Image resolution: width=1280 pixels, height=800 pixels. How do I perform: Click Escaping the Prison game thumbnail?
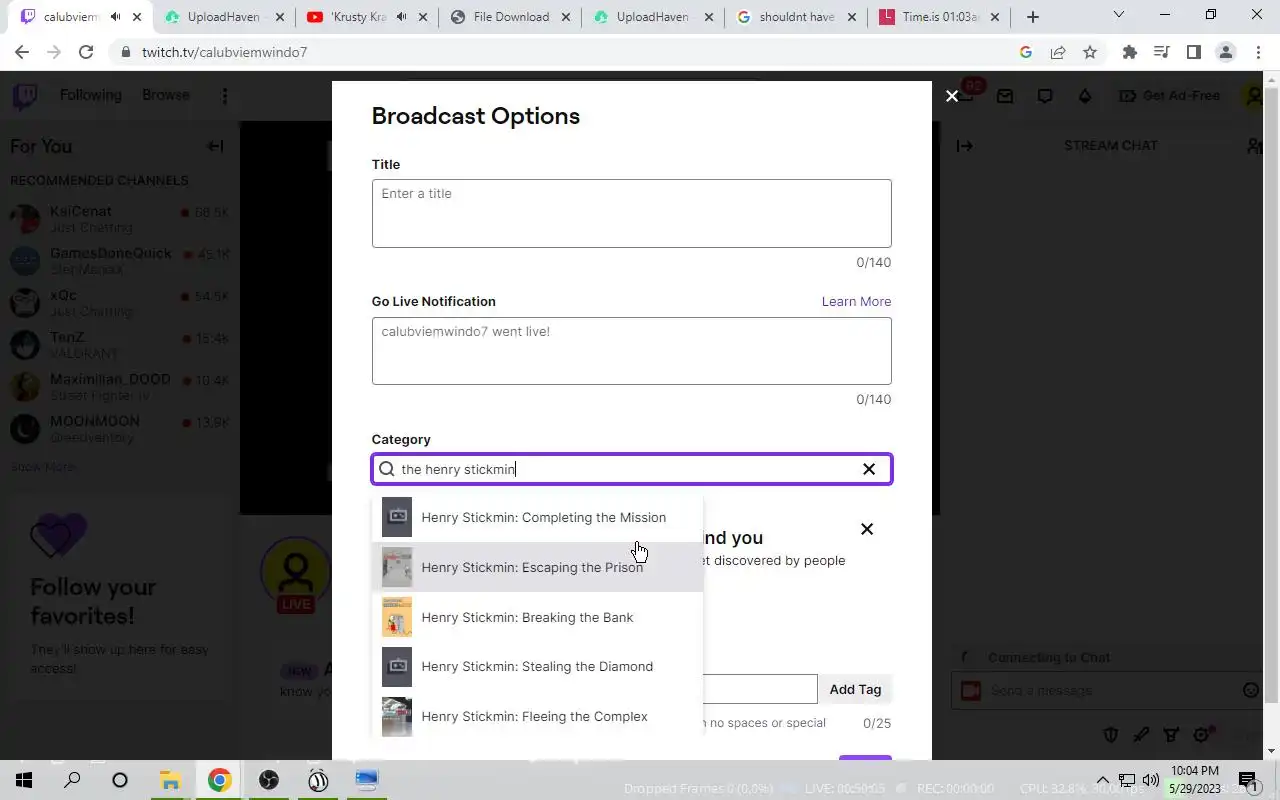397,567
